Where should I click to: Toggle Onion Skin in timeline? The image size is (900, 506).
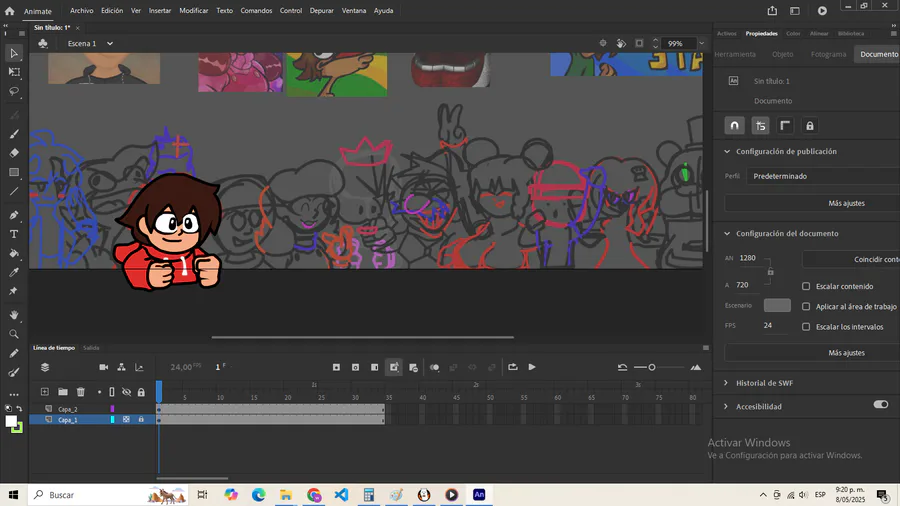pyautogui.click(x=435, y=367)
